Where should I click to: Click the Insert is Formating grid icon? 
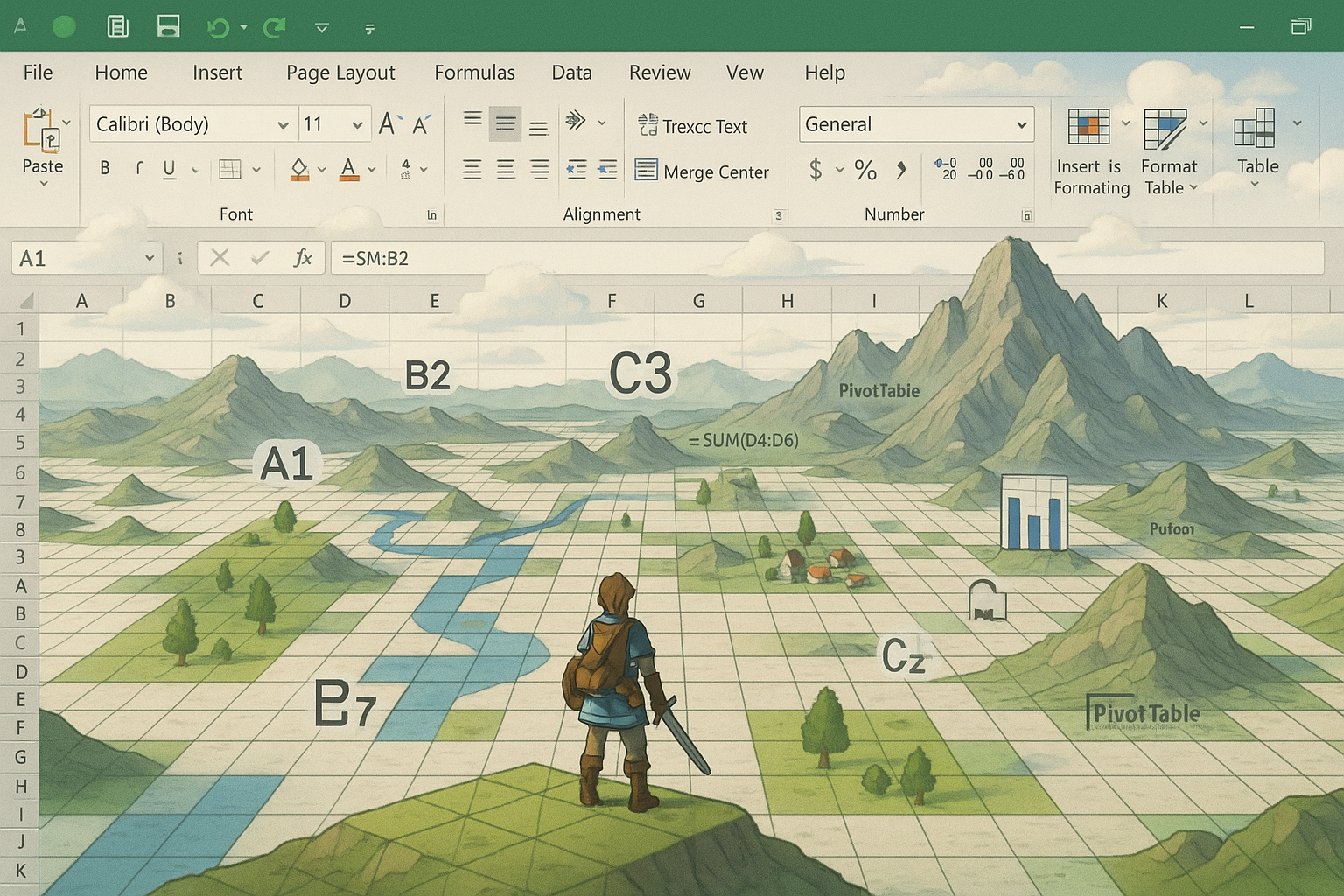1088,127
